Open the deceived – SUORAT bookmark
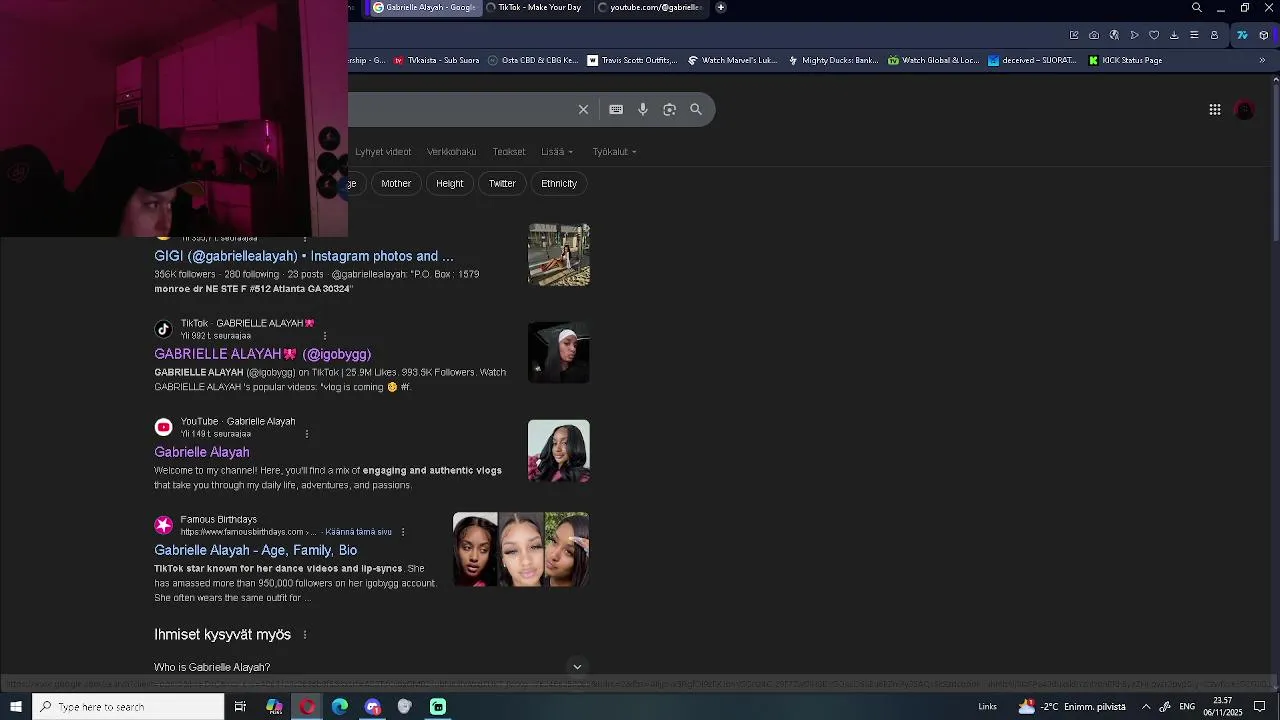 click(1032, 60)
